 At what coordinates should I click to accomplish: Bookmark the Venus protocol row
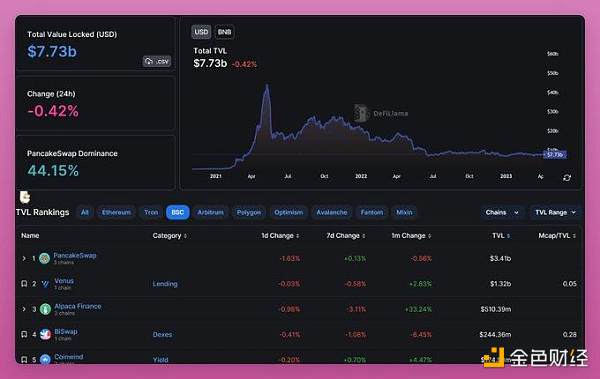point(24,284)
